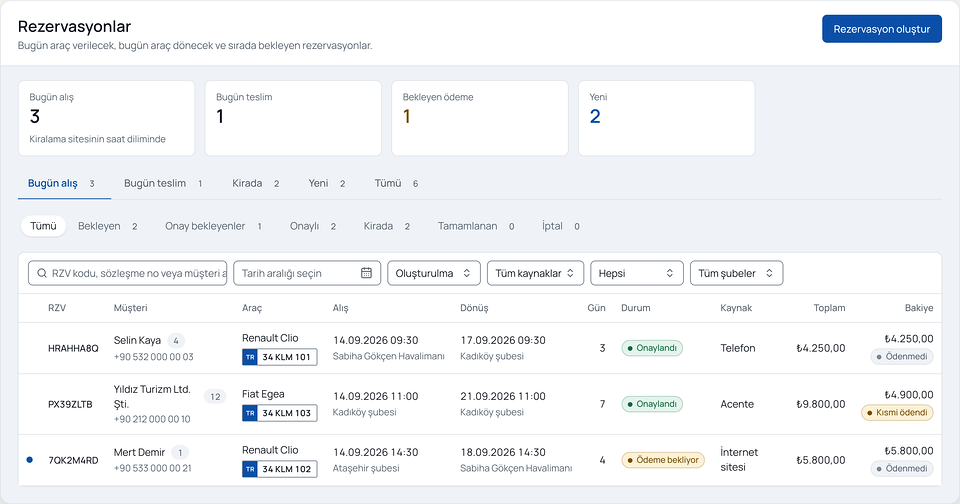The image size is (960, 504).
Task: Open the Bekleyen ödeme summary card
Action: (x=480, y=118)
